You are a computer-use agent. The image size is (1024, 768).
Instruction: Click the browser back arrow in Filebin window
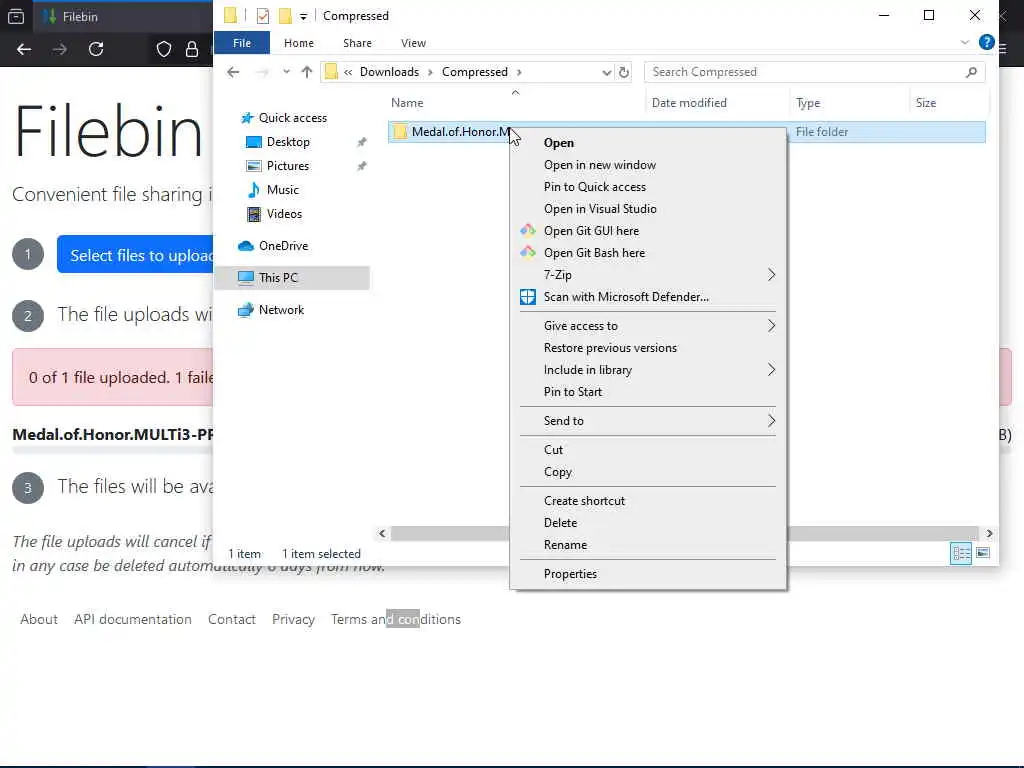tap(24, 49)
